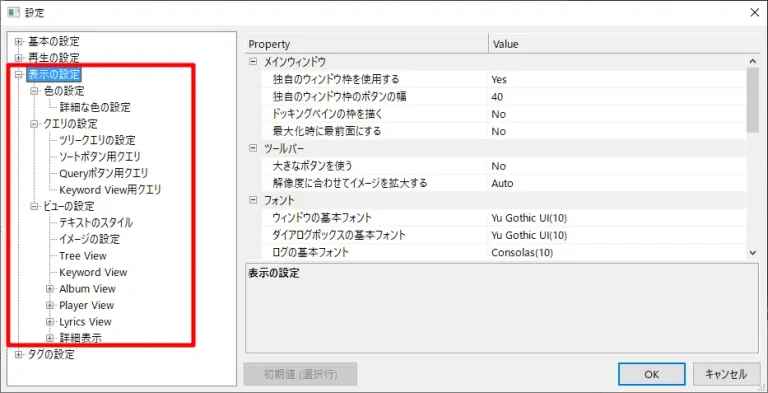
Task: Collapse the クエリの設定 branch
Action: click(34, 124)
